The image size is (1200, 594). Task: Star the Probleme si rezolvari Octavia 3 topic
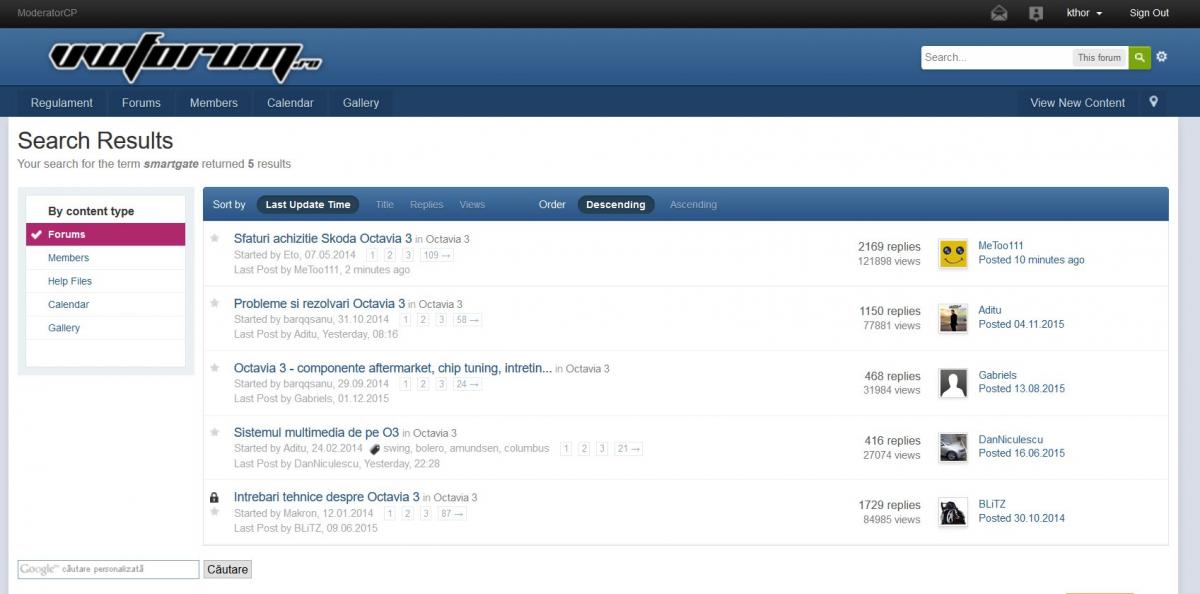[214, 303]
